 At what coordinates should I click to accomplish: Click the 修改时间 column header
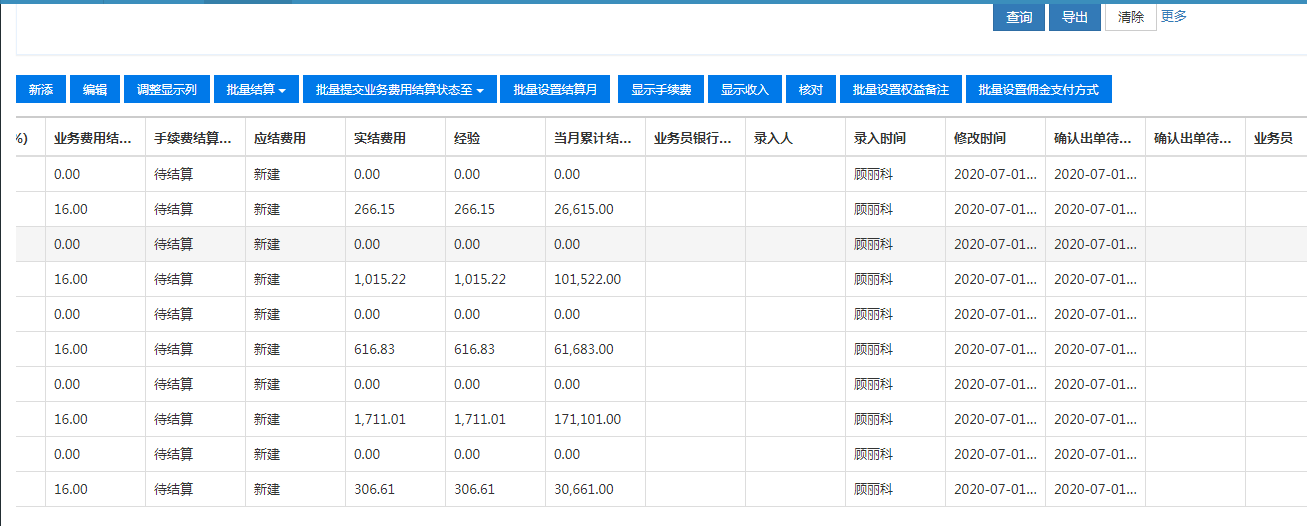tap(981, 139)
